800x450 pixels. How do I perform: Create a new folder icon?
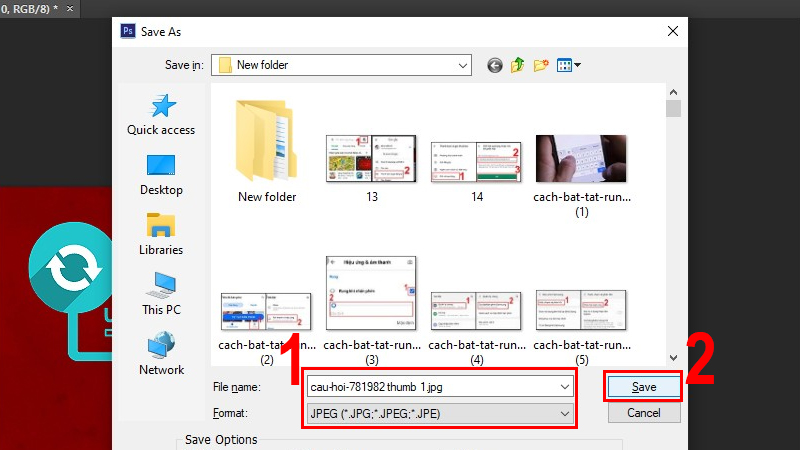[541, 65]
